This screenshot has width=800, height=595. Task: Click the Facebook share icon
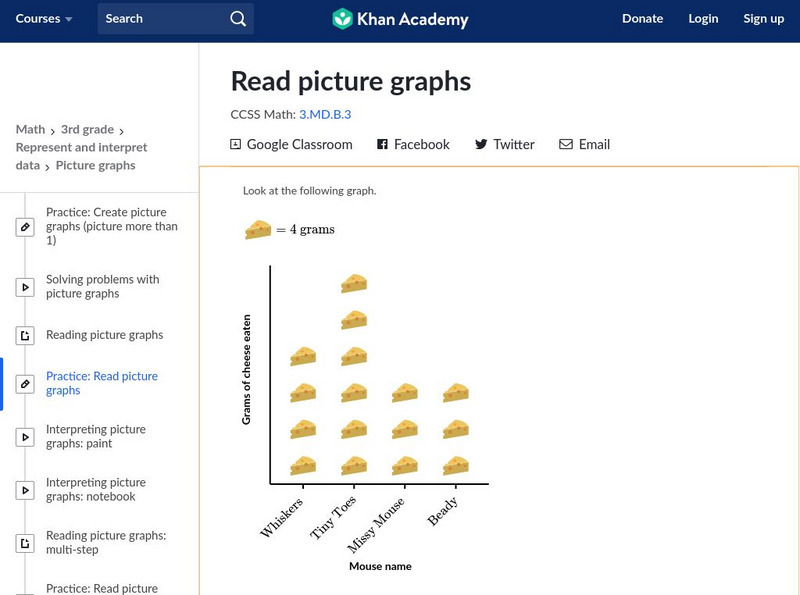point(382,144)
